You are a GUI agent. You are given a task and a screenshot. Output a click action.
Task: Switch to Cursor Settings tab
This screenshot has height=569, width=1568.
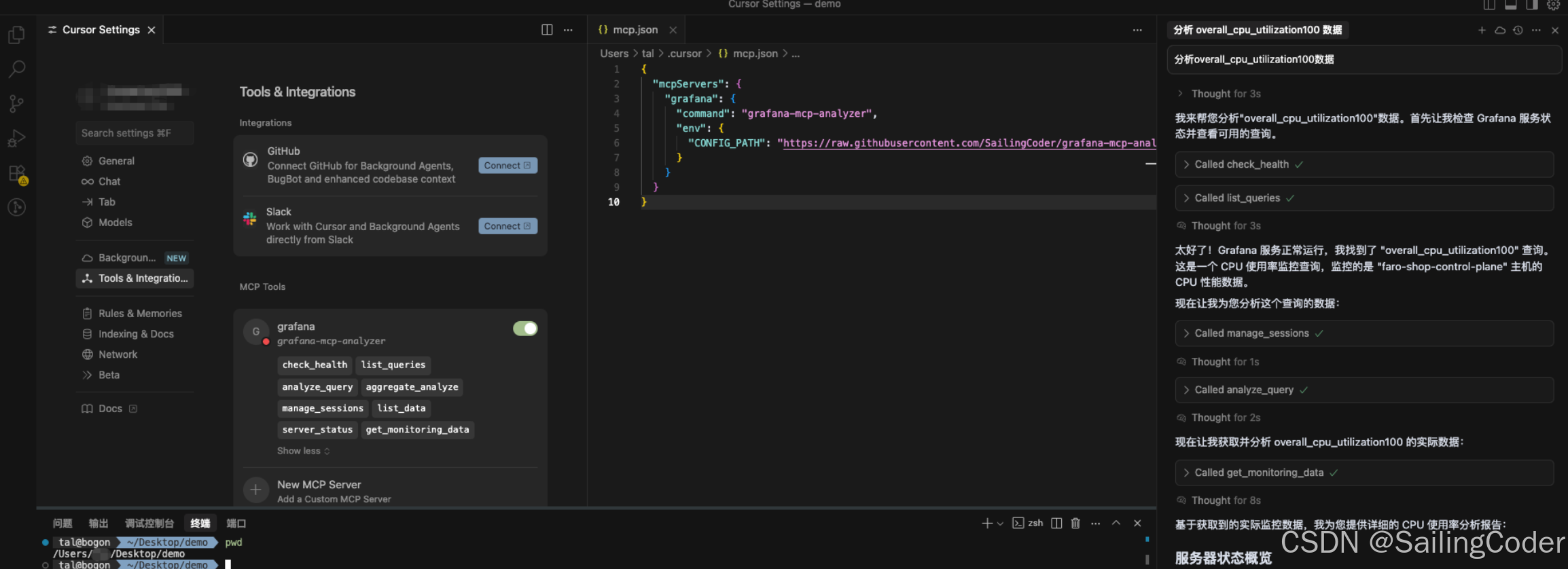coord(101,30)
